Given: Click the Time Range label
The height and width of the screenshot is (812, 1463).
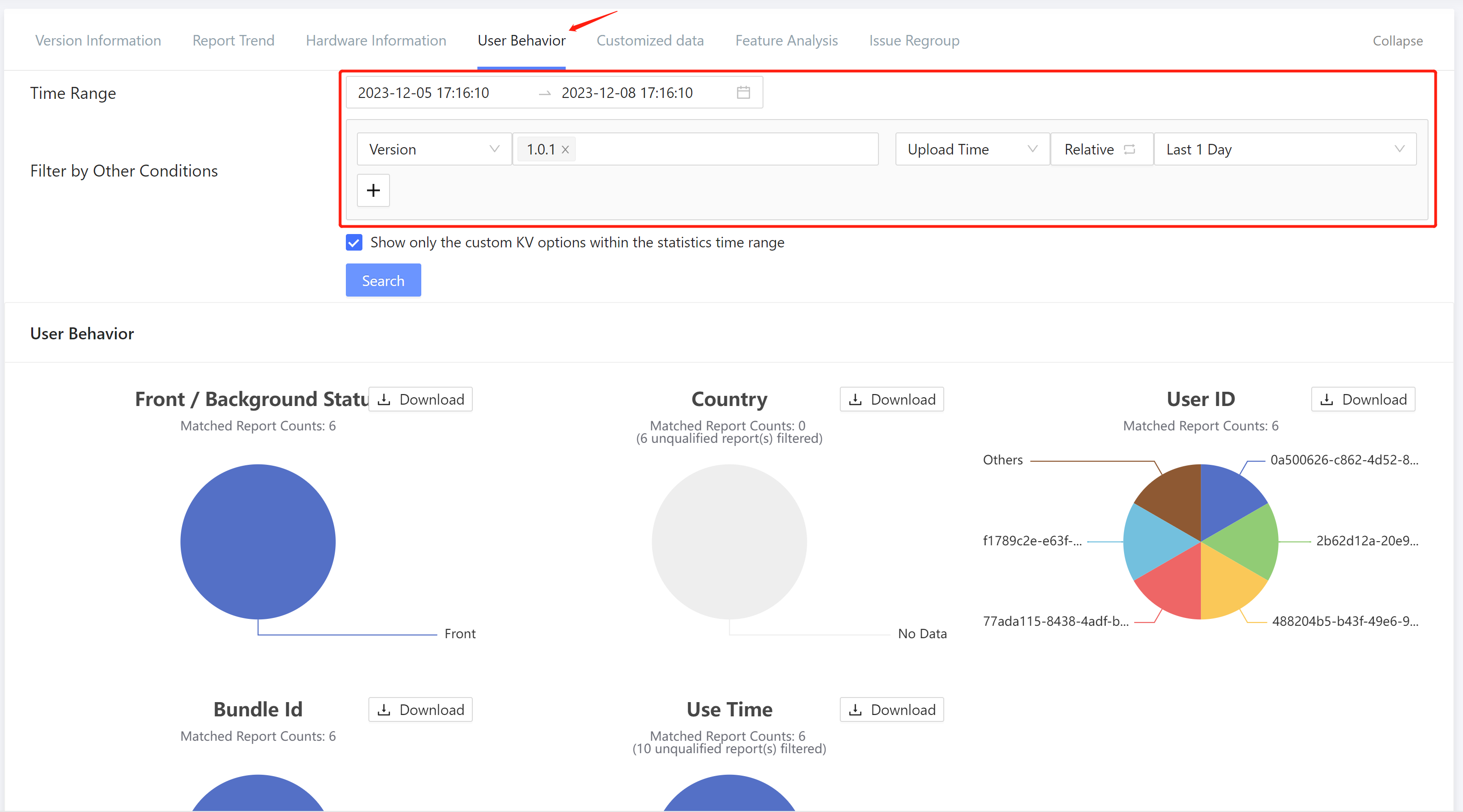Looking at the screenshot, I should tap(73, 93).
